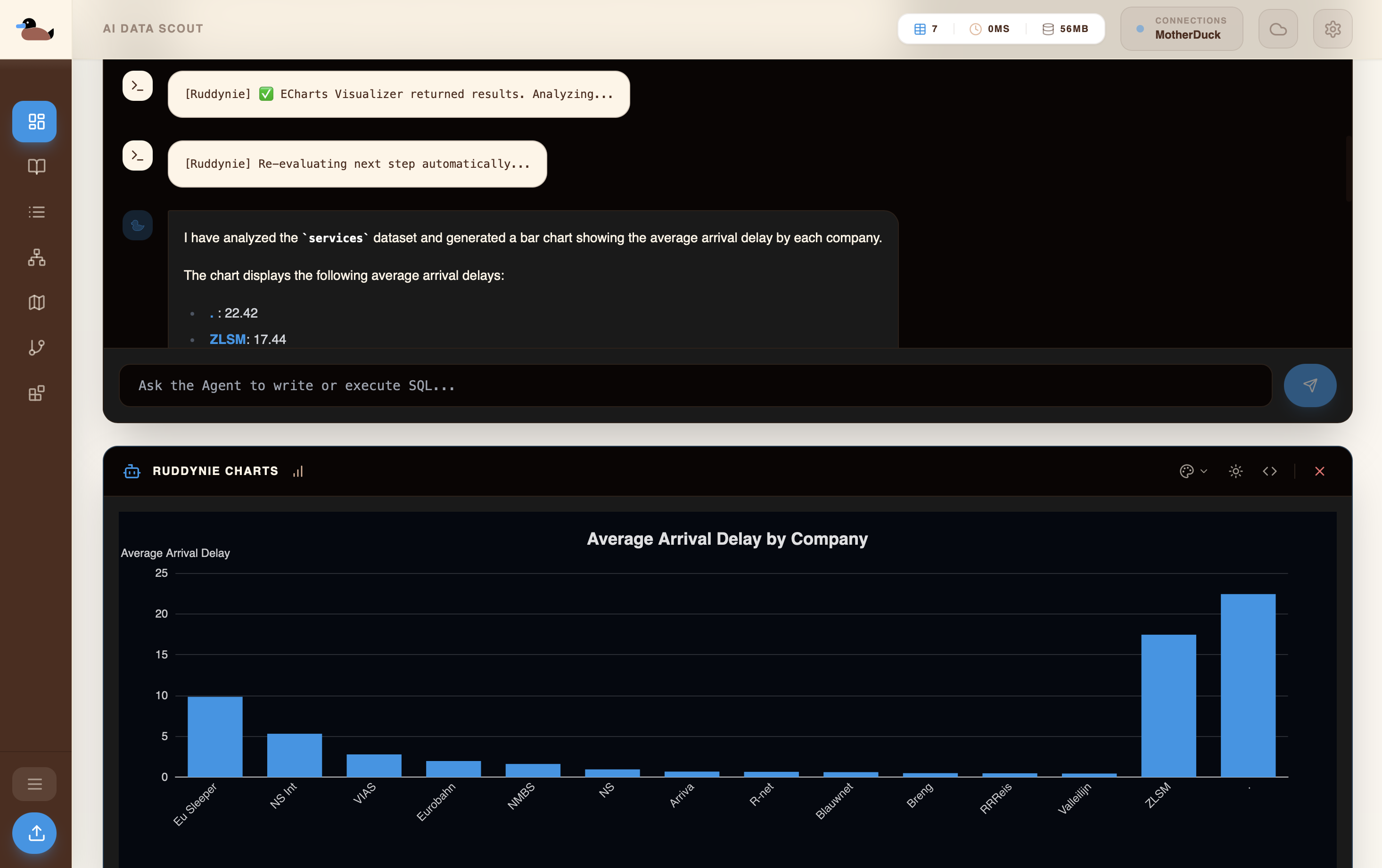Viewport: 1382px width, 868px height.
Task: Open the bottom blocks extension panel
Action: [35, 393]
